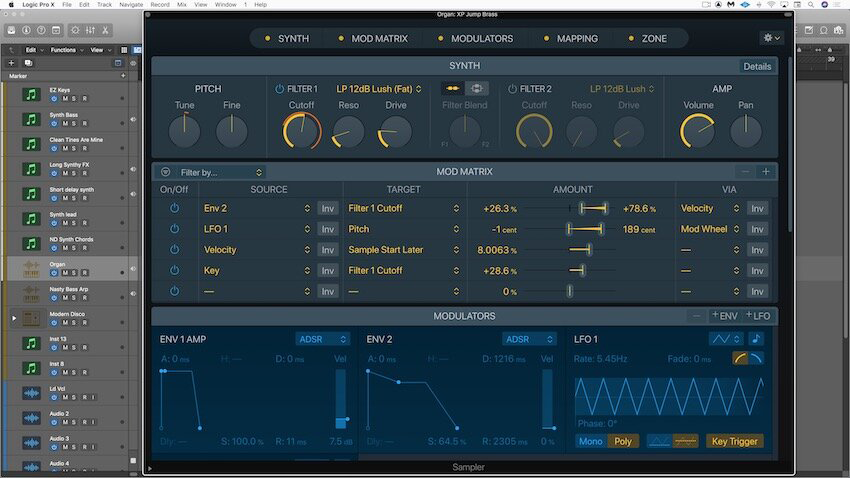Viewport: 850px width, 478px height.
Task: Toggle Key routing on/off power
Action: click(175, 270)
